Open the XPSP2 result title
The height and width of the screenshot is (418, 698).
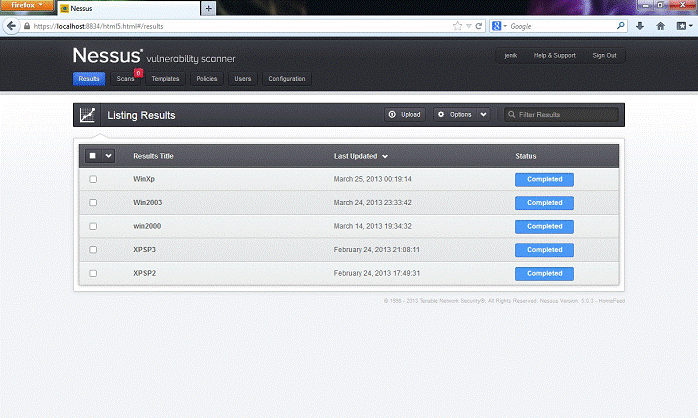(144, 273)
